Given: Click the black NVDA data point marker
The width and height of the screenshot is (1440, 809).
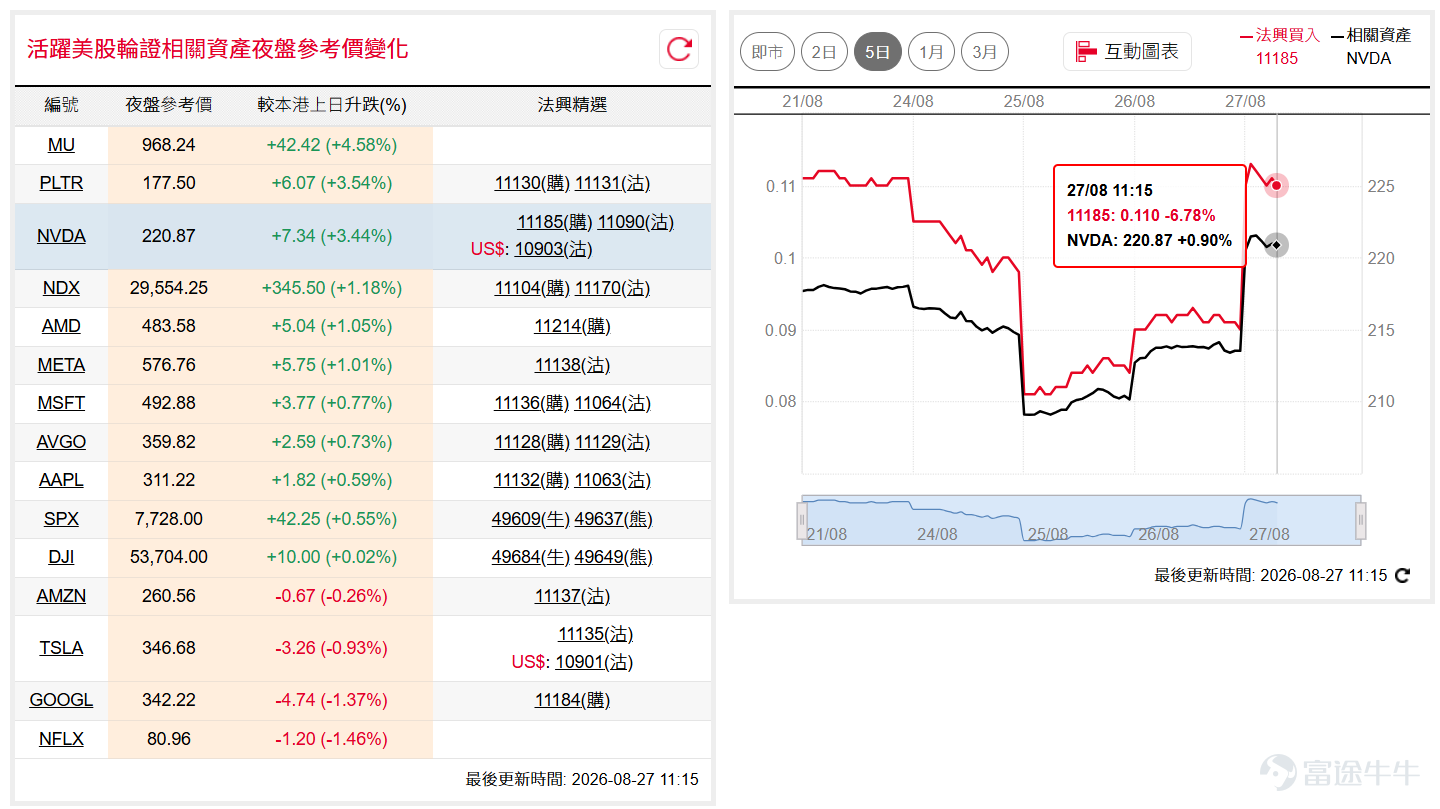Looking at the screenshot, I should pyautogui.click(x=1276, y=245).
